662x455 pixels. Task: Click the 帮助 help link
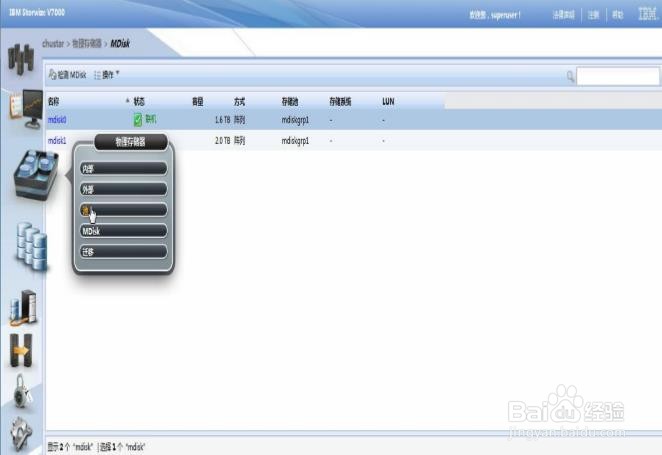point(618,15)
